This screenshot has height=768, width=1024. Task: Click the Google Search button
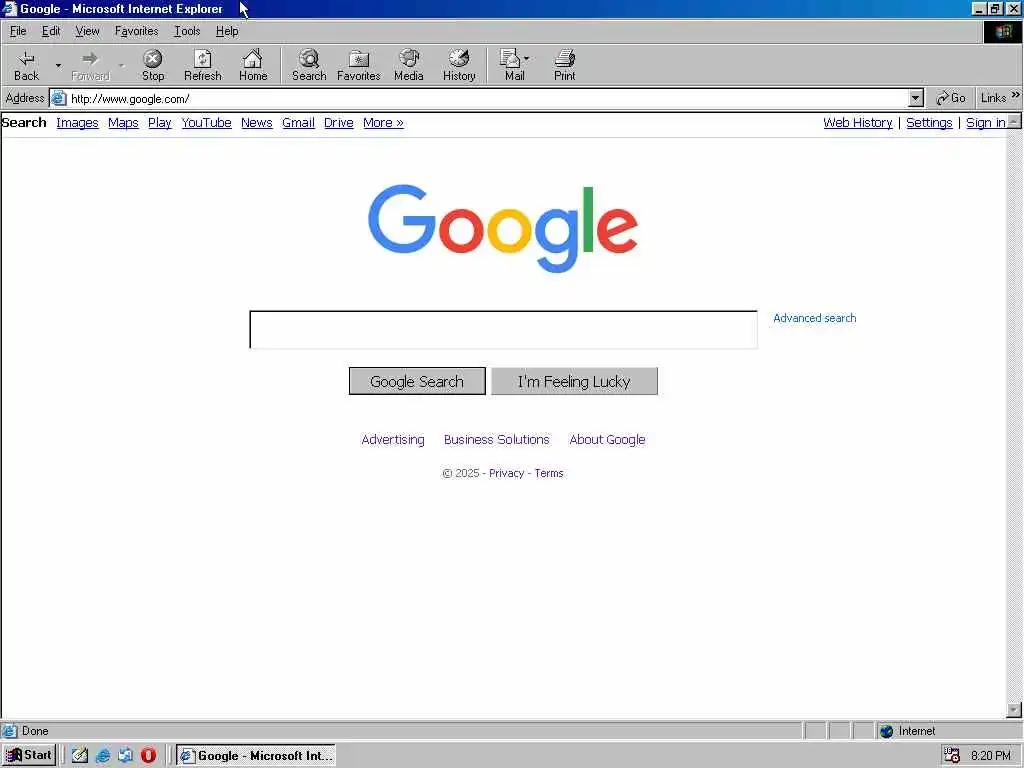point(417,381)
